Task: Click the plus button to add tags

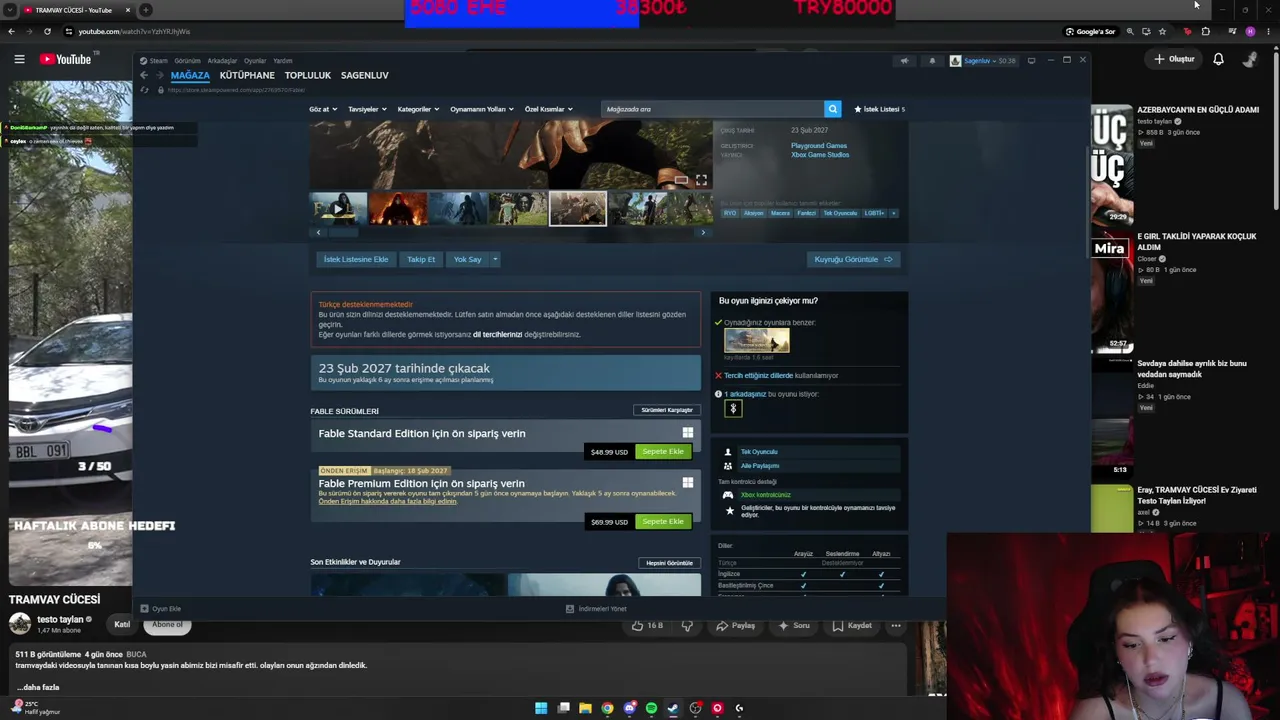Action: point(893,213)
